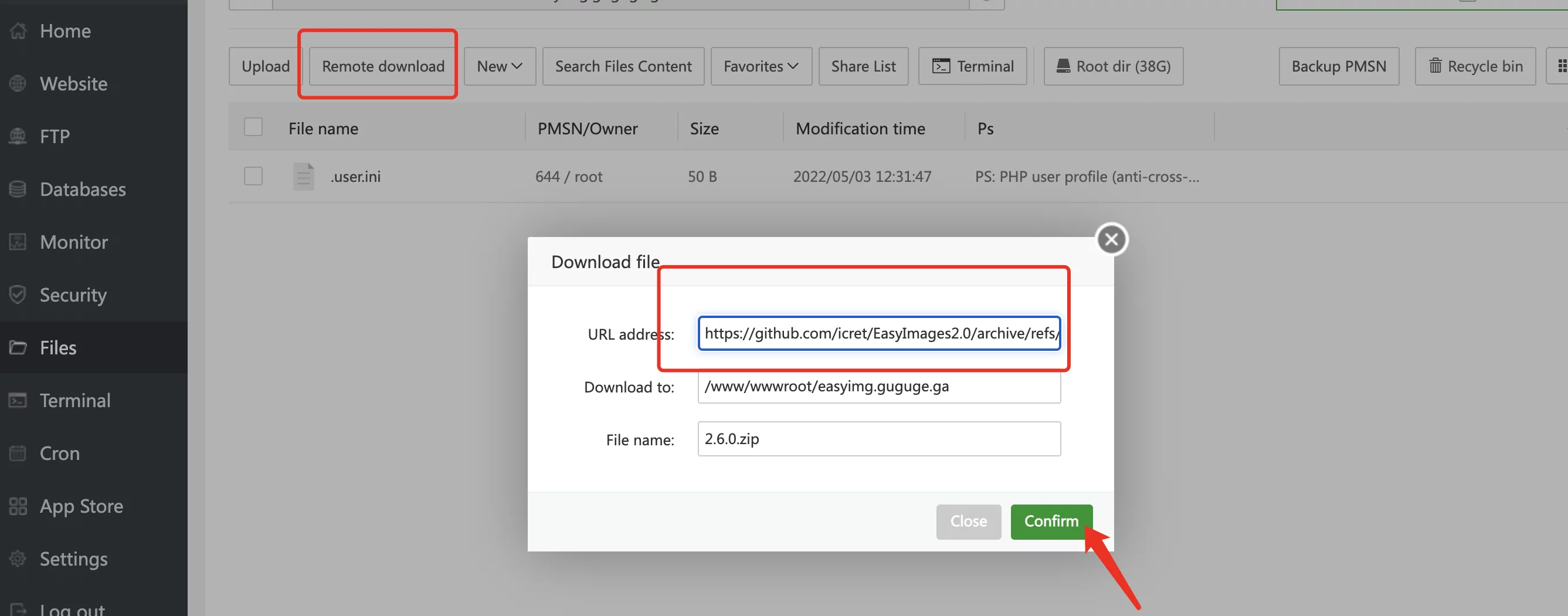This screenshot has height=616, width=1568.
Task: Open the App Store grid icon
Action: pyautogui.click(x=18, y=506)
